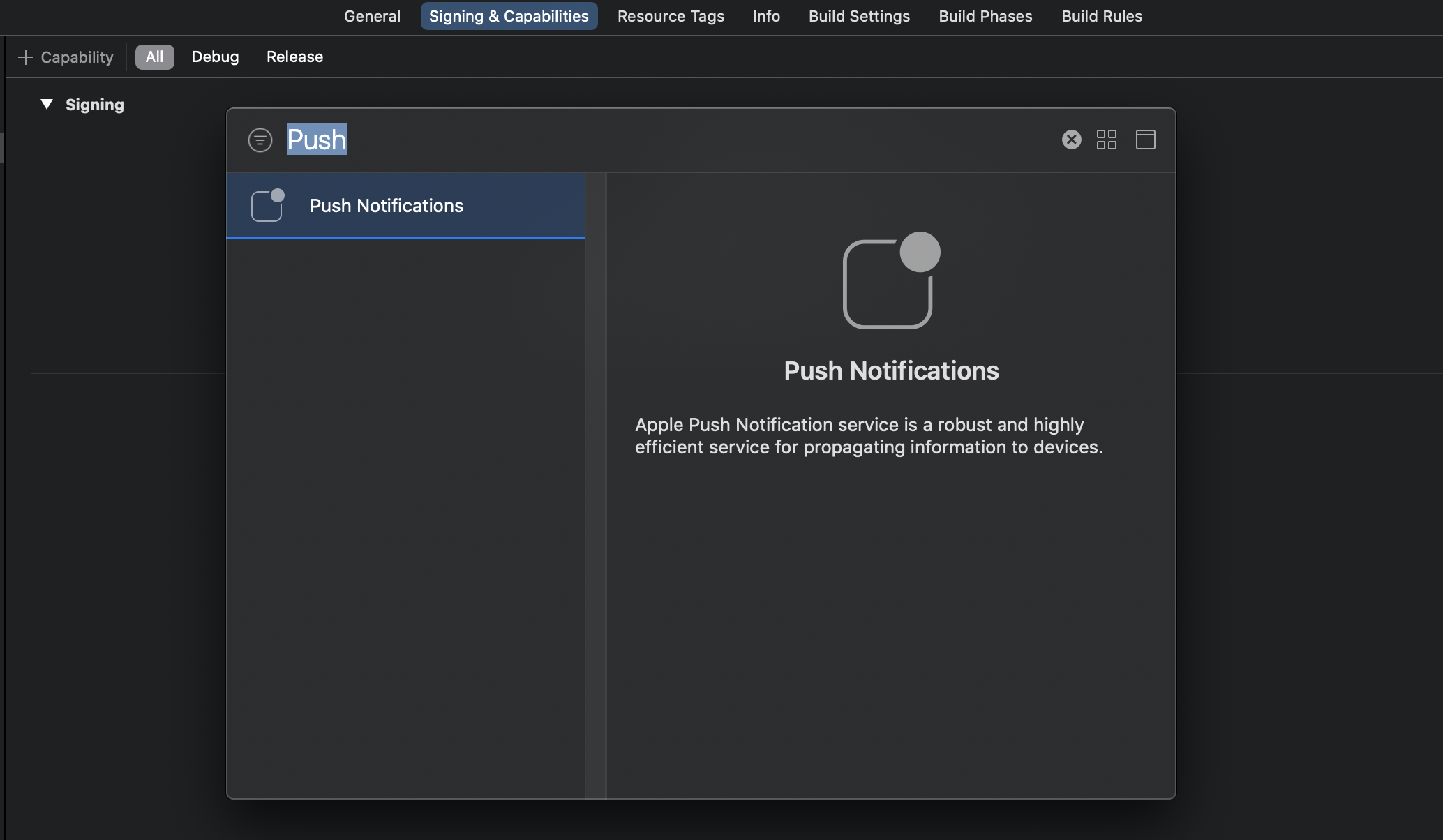Select the Release configuration filter
Screen dimensions: 1443x840
[x=294, y=57]
